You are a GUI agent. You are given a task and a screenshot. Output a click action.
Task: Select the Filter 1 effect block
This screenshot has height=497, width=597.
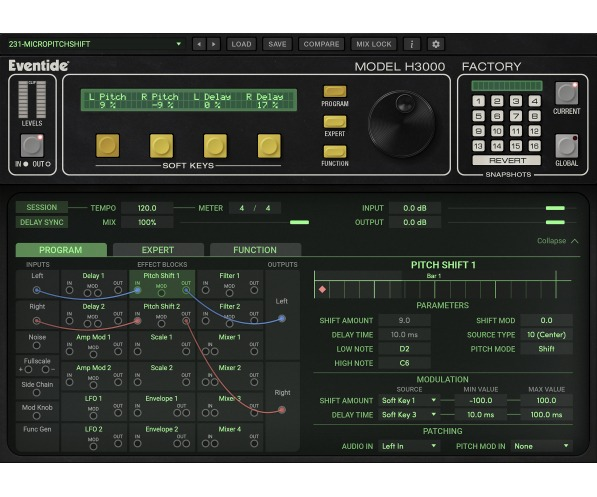point(230,284)
